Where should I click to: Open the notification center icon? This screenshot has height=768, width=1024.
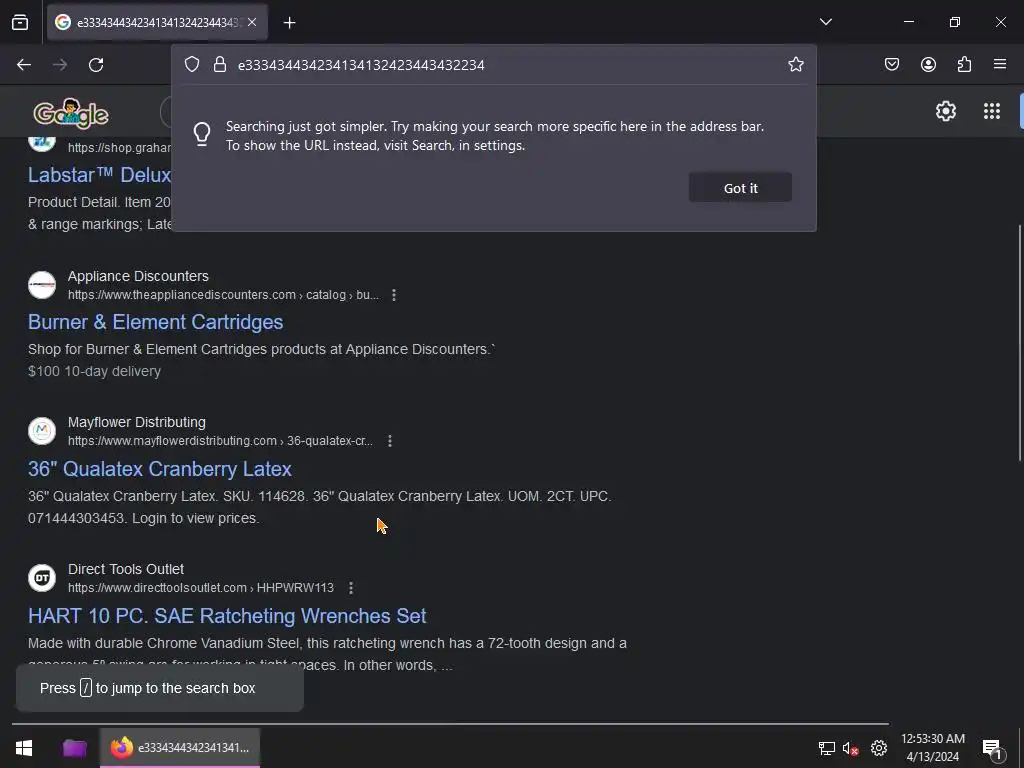point(992,749)
